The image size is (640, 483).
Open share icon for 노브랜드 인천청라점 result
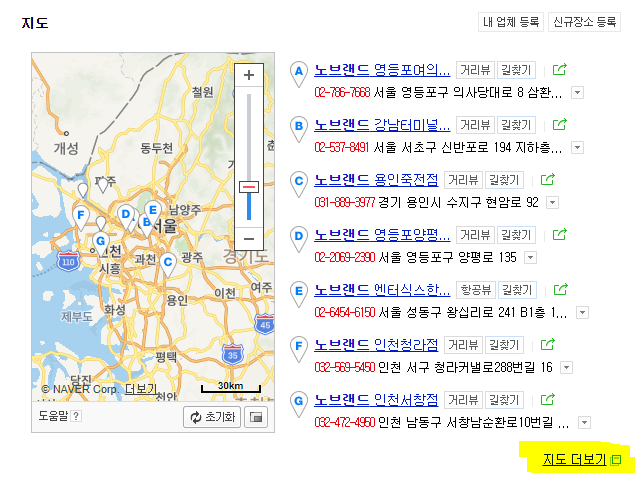pyautogui.click(x=547, y=345)
